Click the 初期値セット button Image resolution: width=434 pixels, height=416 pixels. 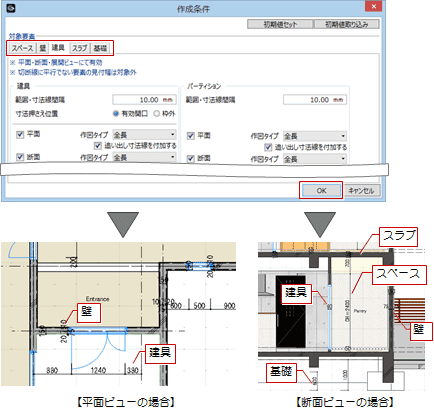280,24
